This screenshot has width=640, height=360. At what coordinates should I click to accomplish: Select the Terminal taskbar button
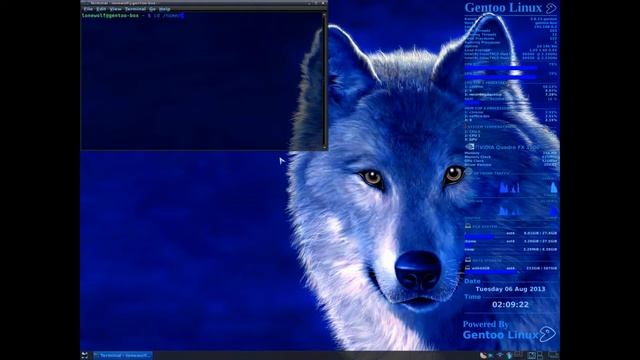(x=122, y=356)
